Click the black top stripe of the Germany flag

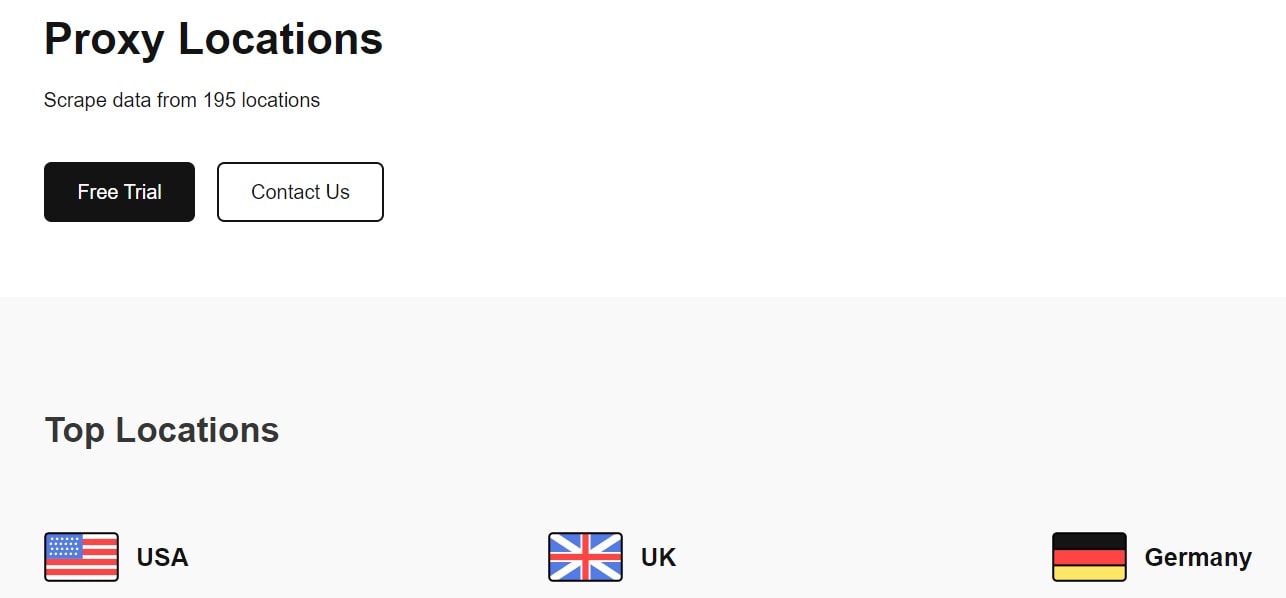pyautogui.click(x=1089, y=542)
